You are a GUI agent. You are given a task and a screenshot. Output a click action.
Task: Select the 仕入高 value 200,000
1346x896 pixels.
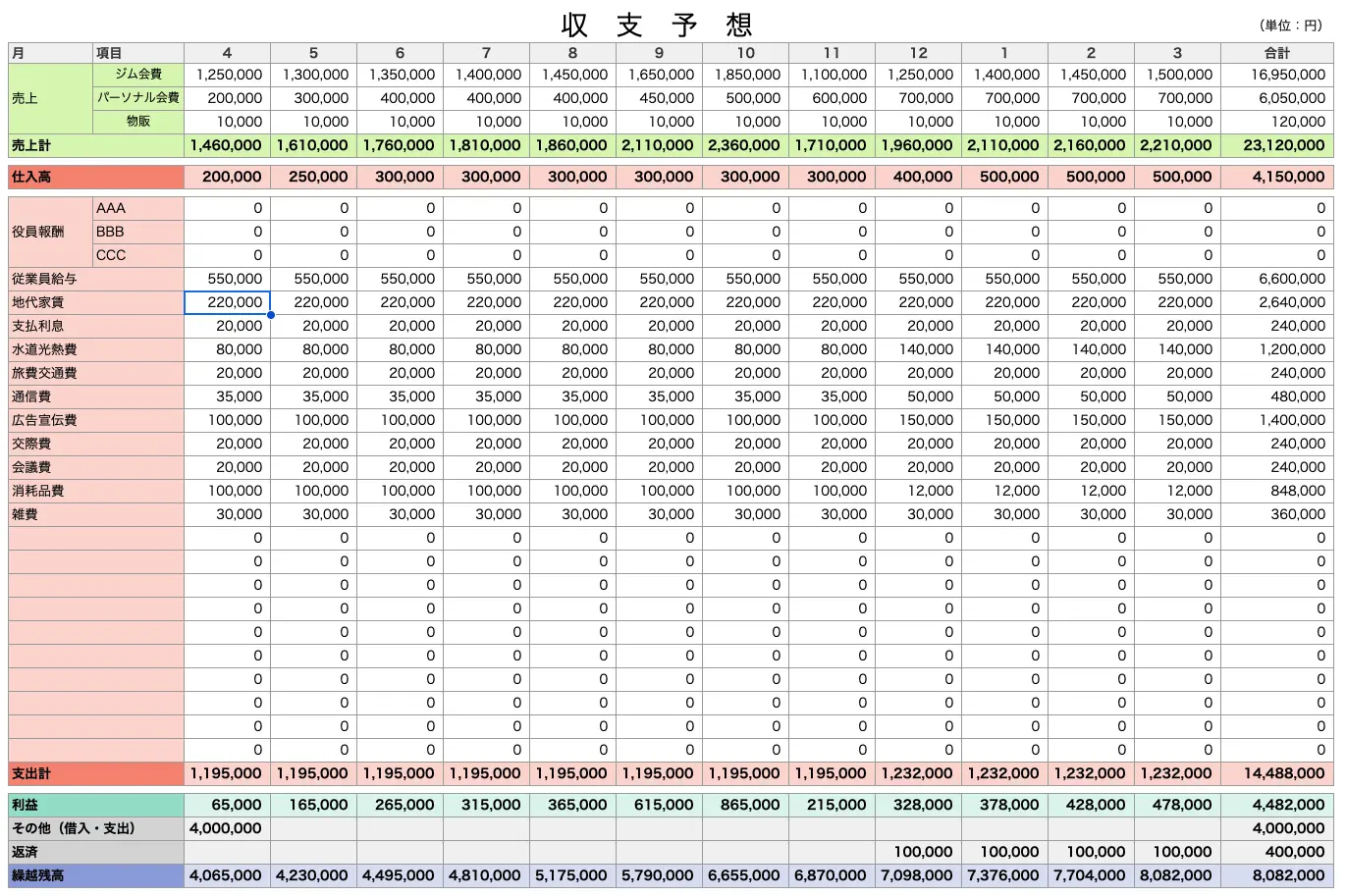[227, 177]
